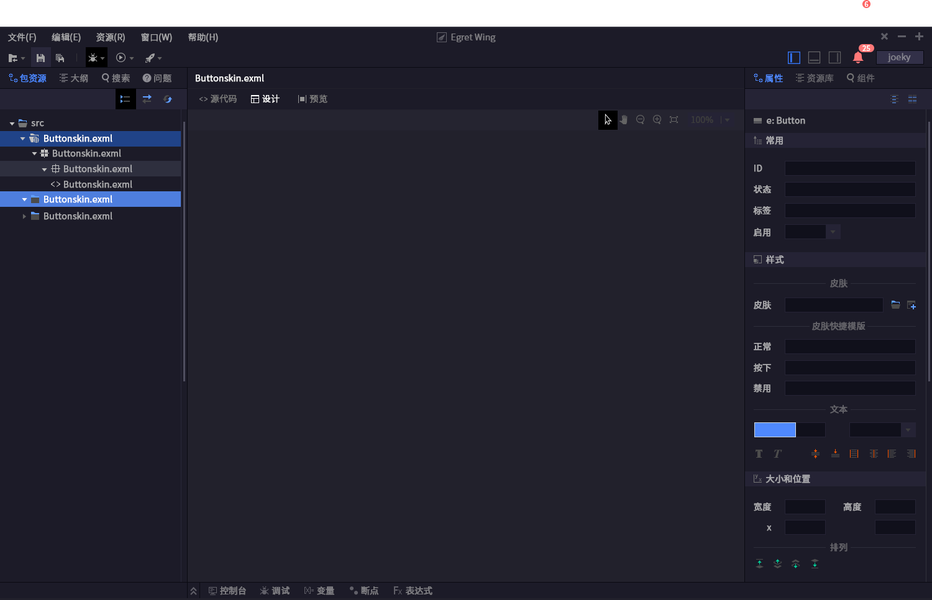Expand the last Buttonskin.exml folder
The image size is (932, 600).
click(24, 216)
